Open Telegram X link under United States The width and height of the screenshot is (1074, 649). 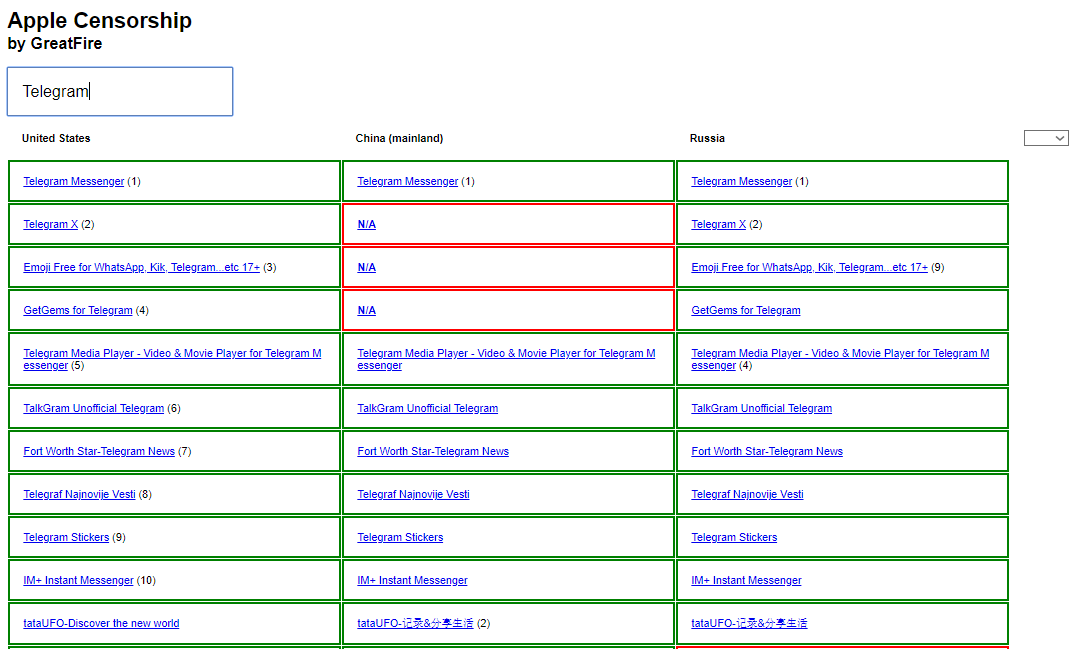(51, 225)
